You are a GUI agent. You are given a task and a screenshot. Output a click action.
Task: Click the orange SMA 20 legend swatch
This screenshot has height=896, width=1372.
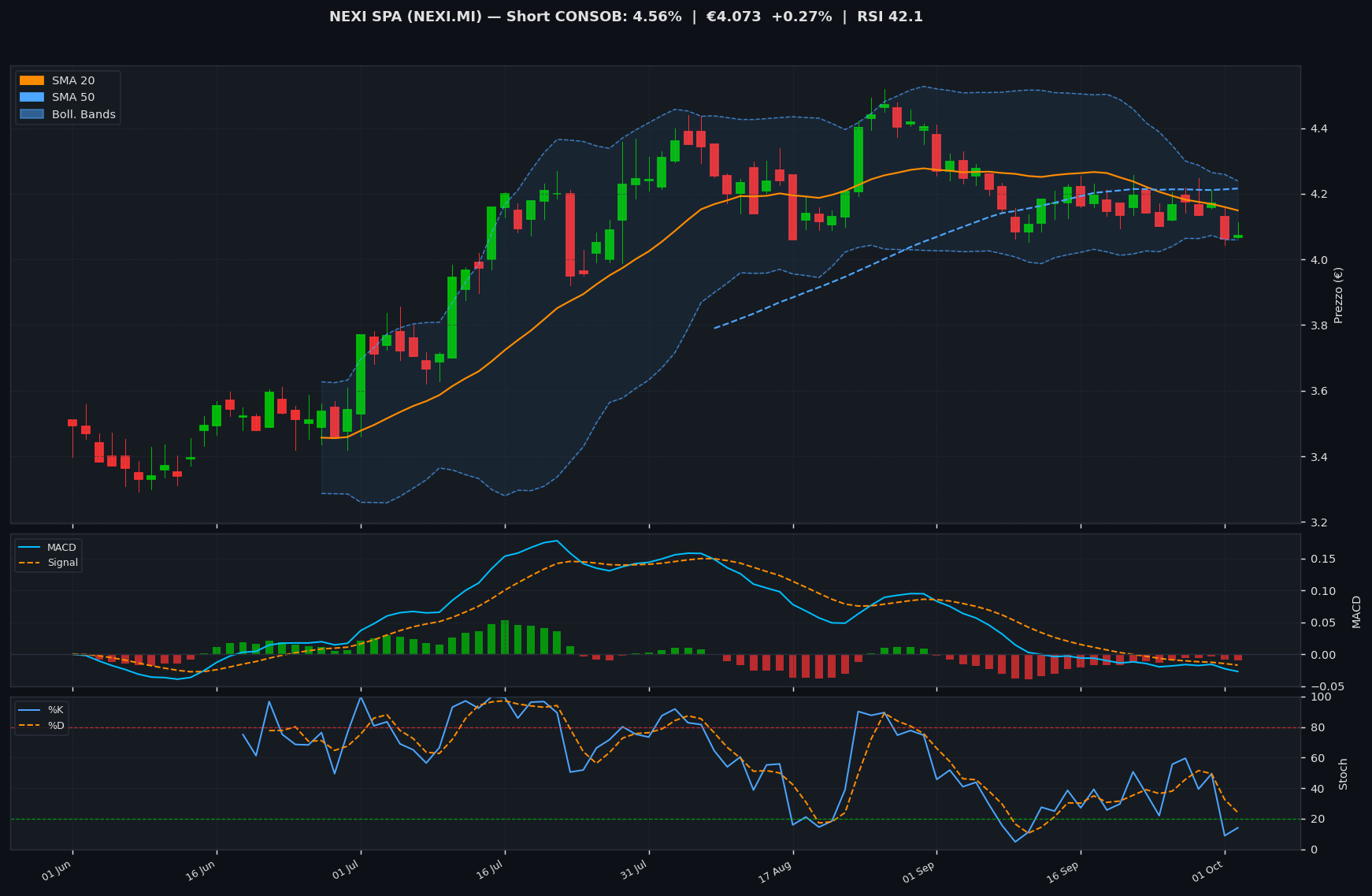pos(32,80)
